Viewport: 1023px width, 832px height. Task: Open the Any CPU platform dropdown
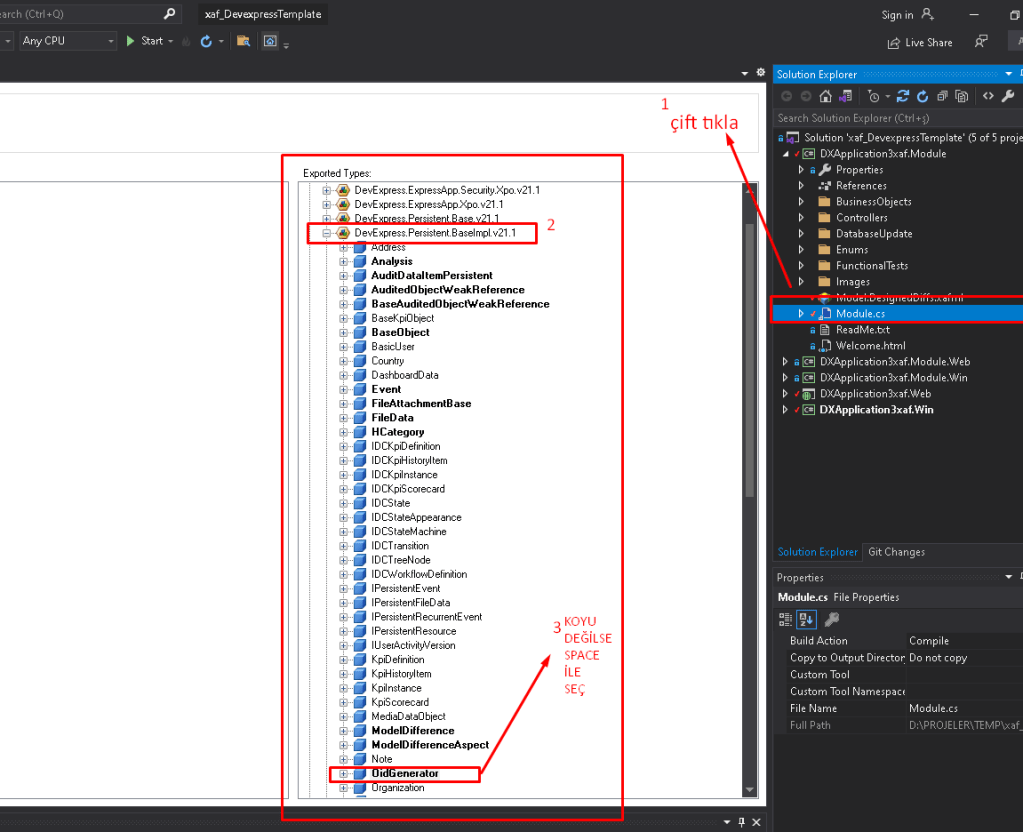[x=68, y=41]
